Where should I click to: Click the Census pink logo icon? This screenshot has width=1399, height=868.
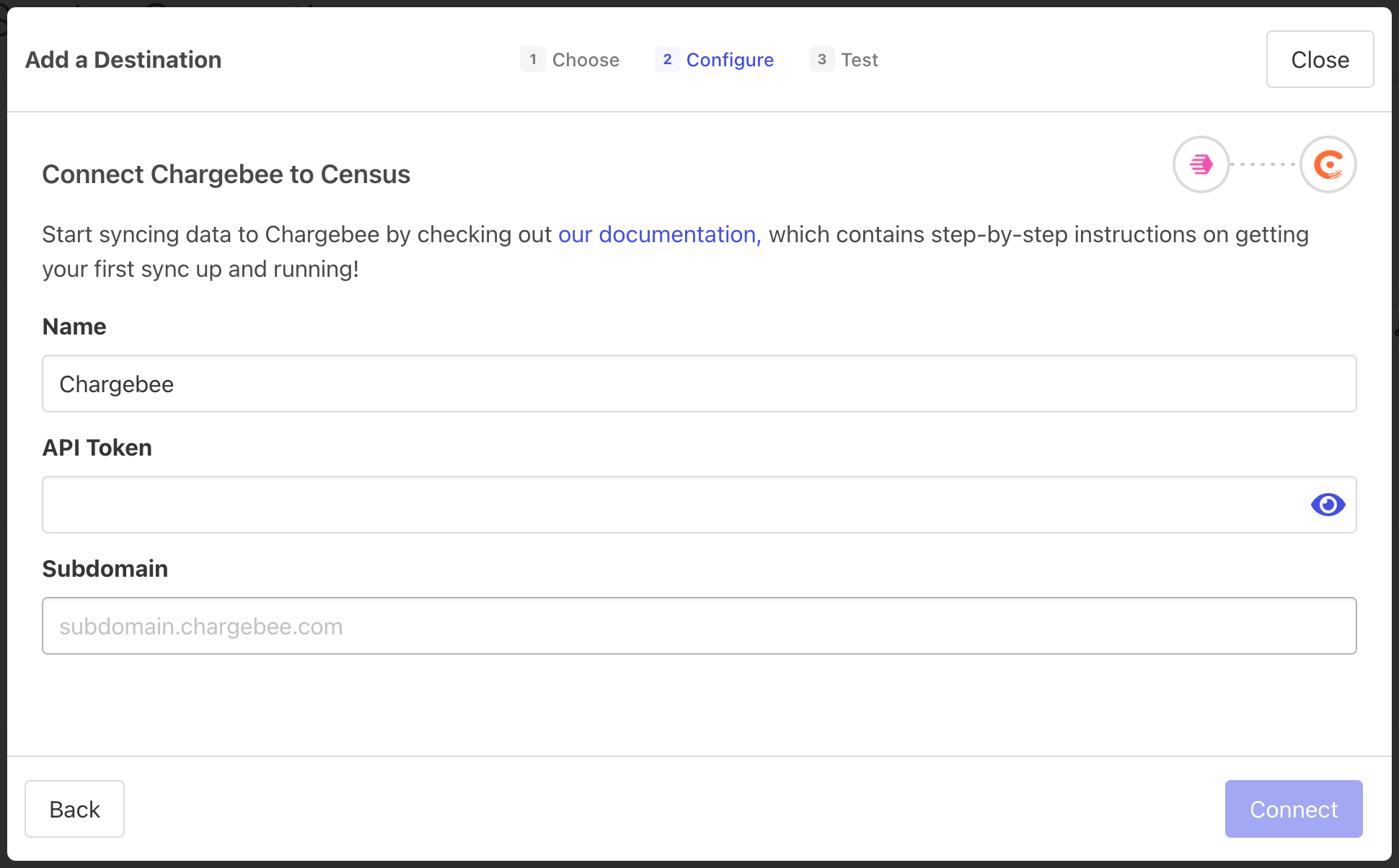1201,164
